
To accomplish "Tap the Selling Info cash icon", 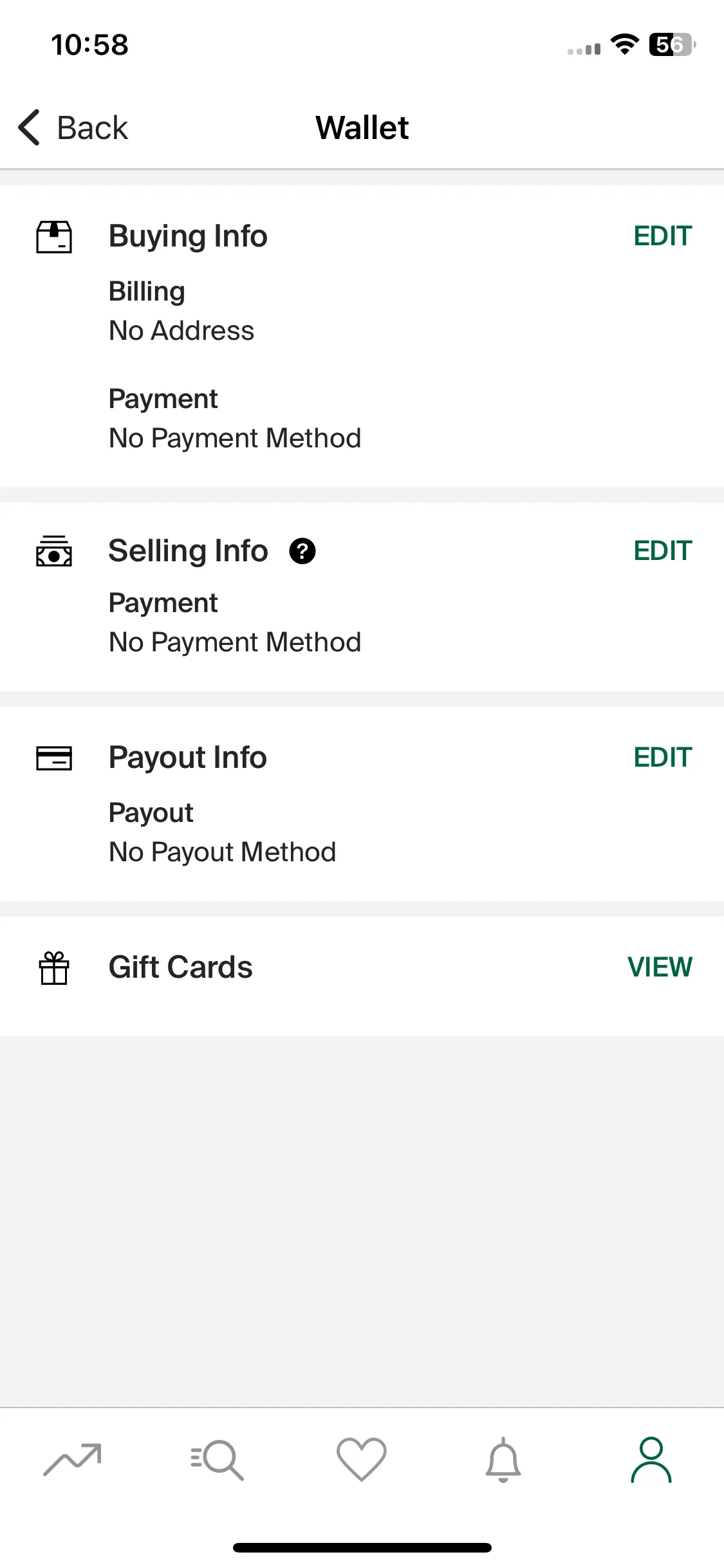I will tap(54, 551).
